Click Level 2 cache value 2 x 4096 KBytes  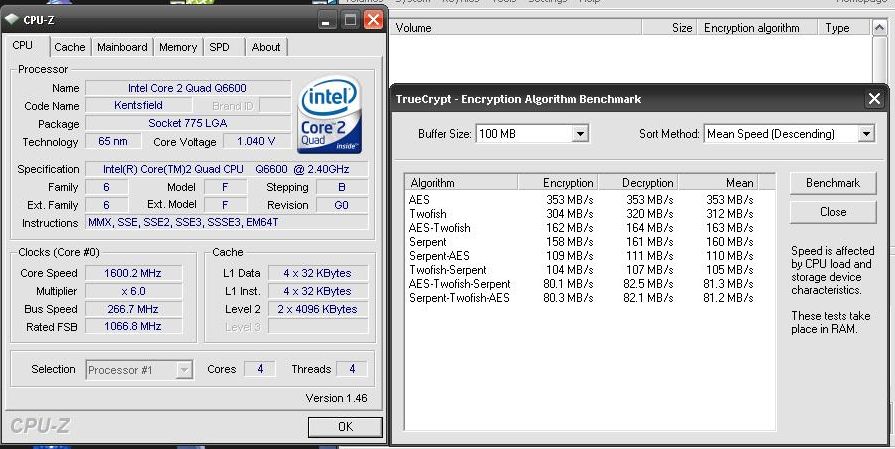318,309
